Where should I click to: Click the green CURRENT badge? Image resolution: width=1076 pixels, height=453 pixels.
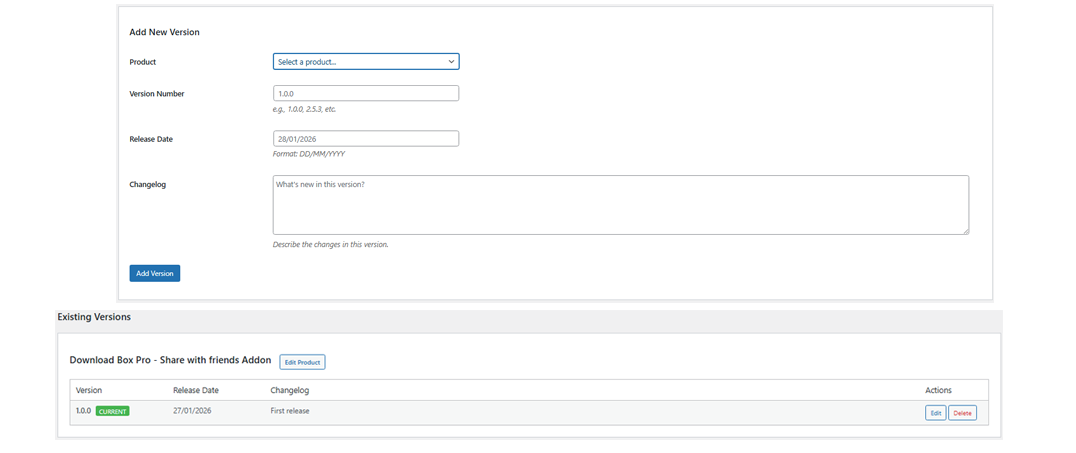click(x=112, y=411)
